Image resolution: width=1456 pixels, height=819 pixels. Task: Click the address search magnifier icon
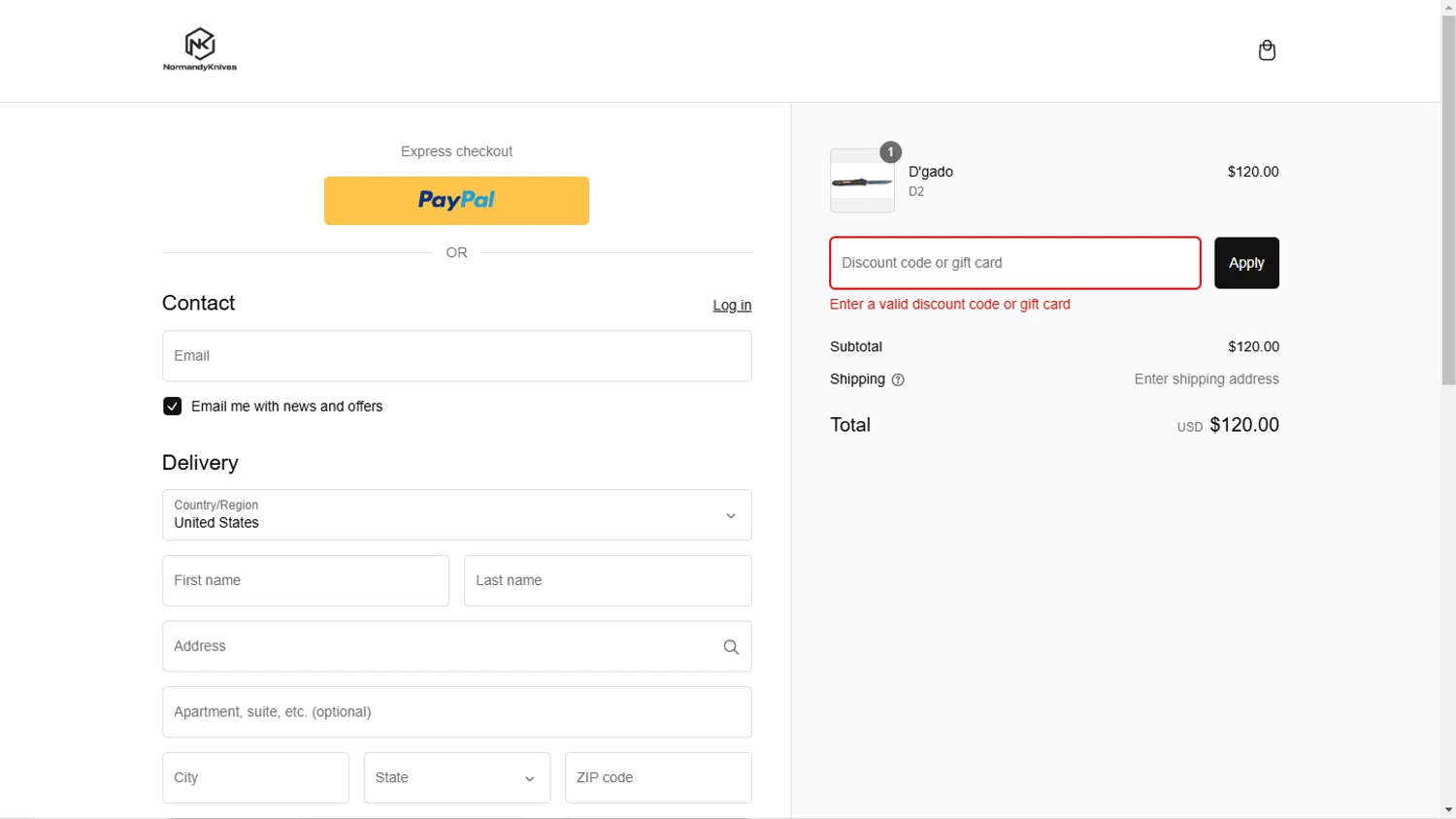(731, 647)
